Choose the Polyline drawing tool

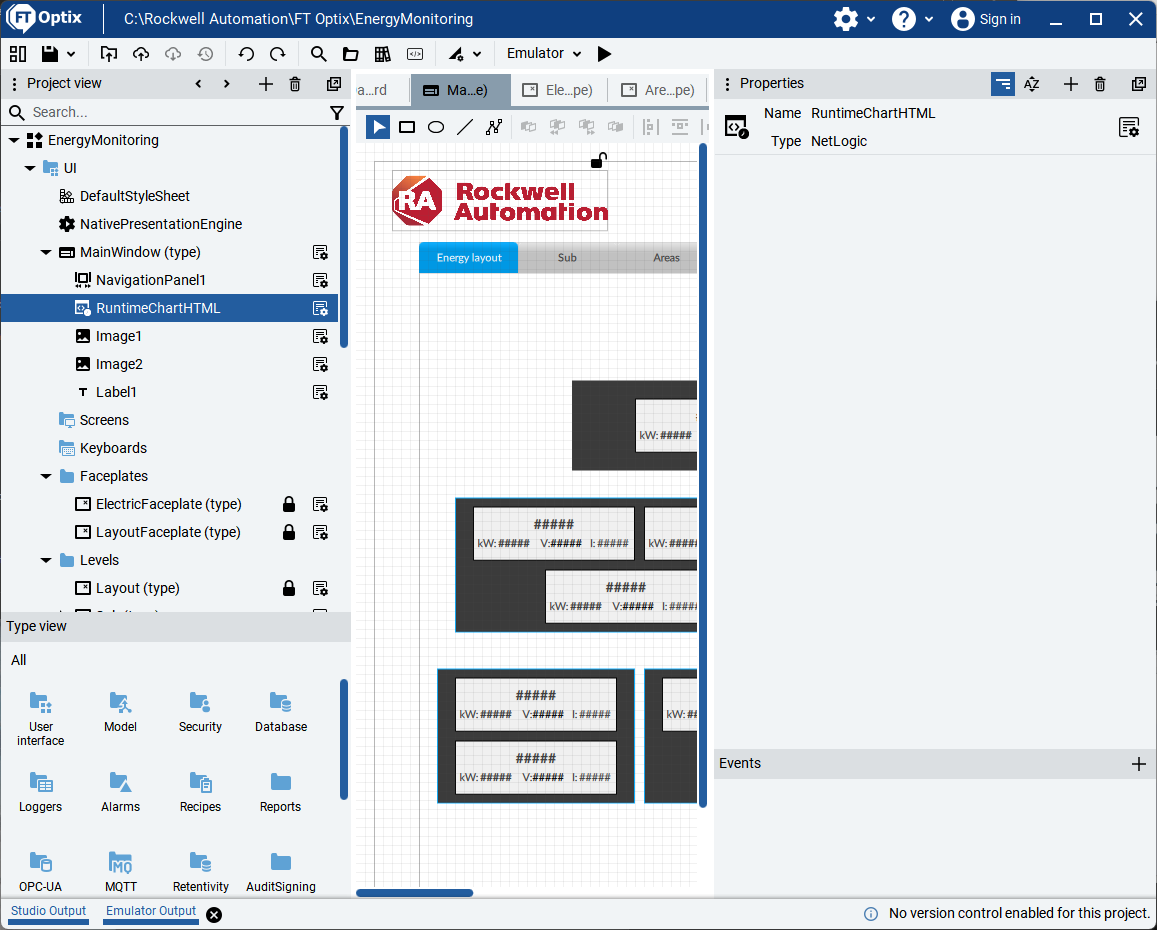click(x=494, y=127)
